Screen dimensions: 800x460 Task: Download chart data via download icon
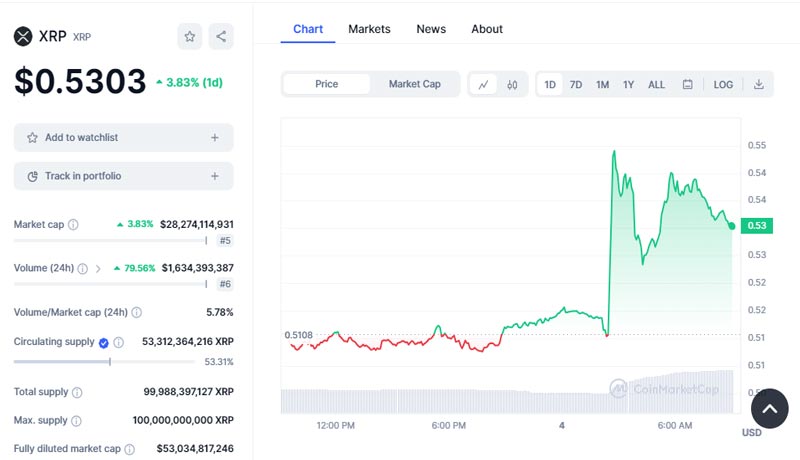pyautogui.click(x=759, y=85)
